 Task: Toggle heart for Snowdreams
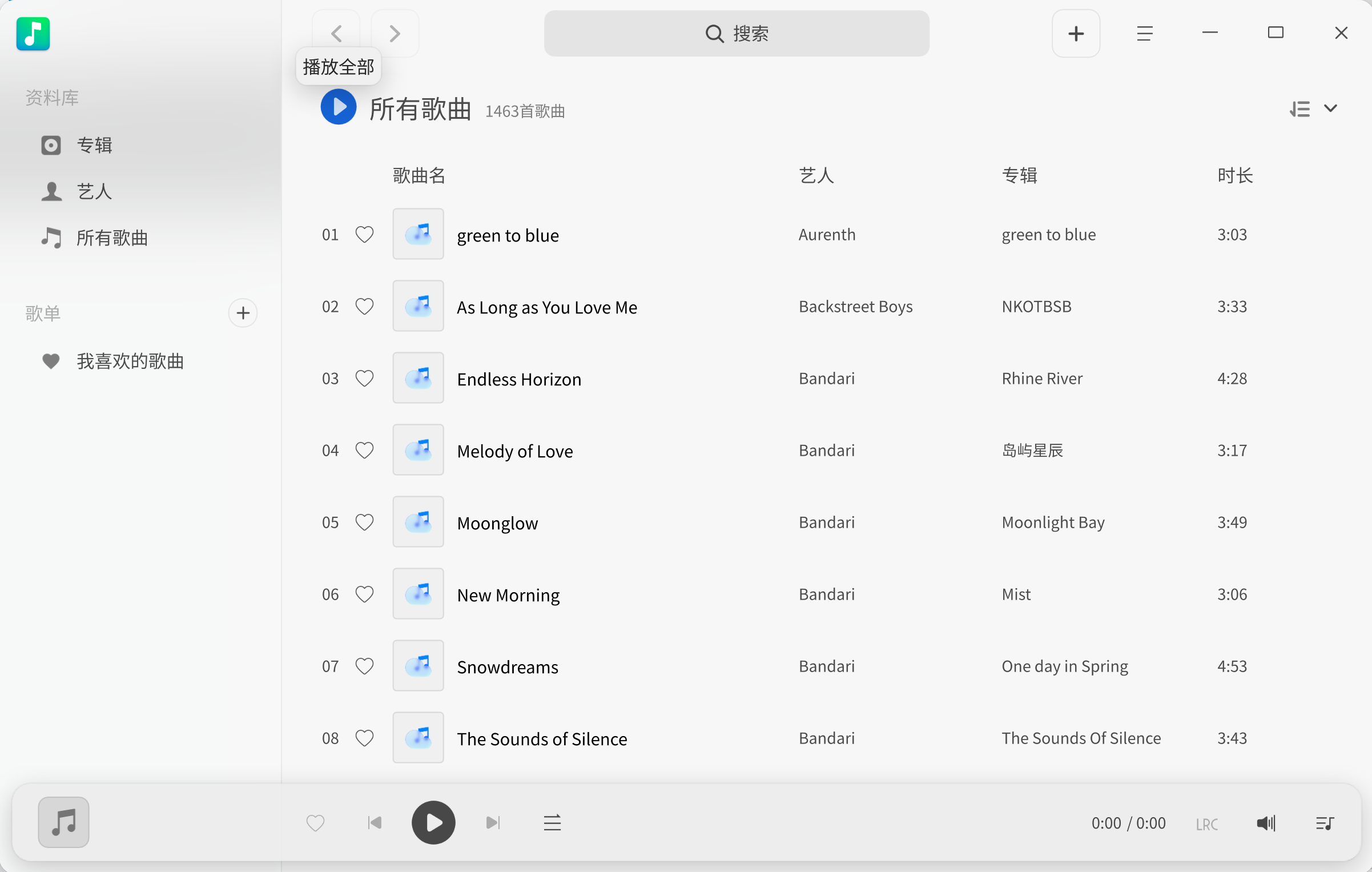364,666
